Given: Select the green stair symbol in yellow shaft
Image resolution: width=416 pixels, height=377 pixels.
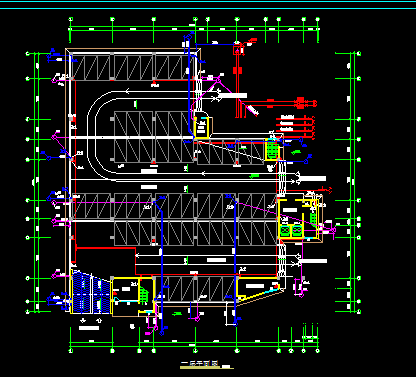Looking at the screenshot, I should (272, 151).
